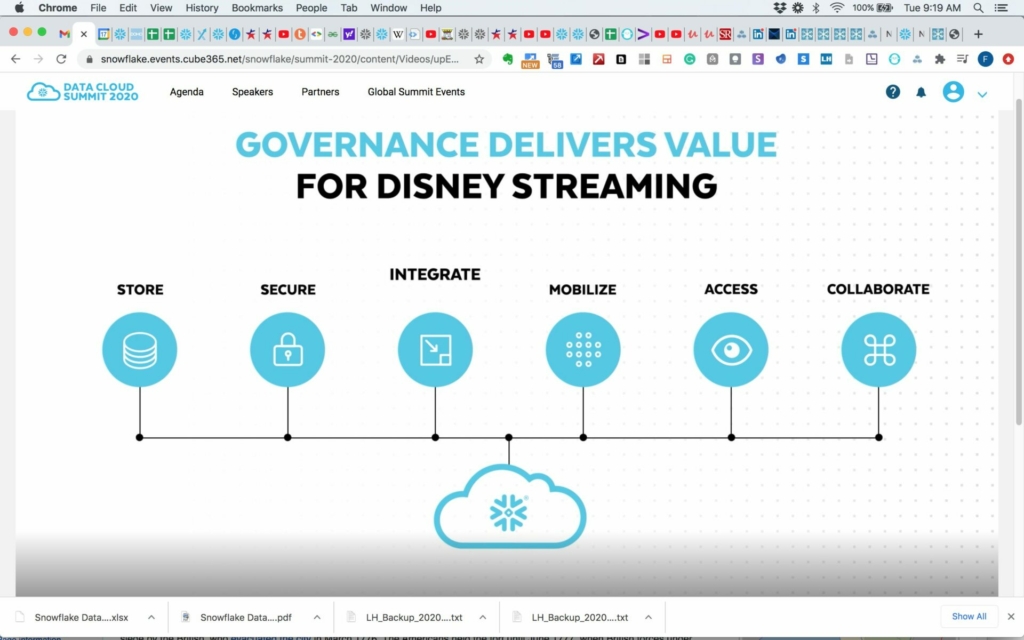The image size is (1024, 640).
Task: Open the Gmail pinned tab
Action: (x=64, y=34)
